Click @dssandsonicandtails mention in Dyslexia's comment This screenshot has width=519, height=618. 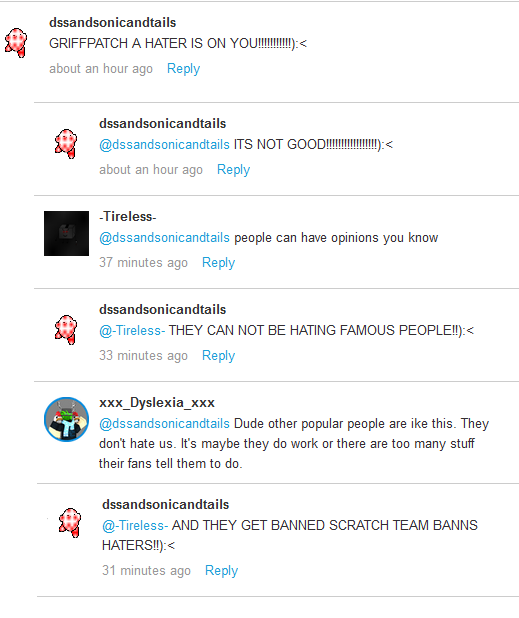pos(164,424)
